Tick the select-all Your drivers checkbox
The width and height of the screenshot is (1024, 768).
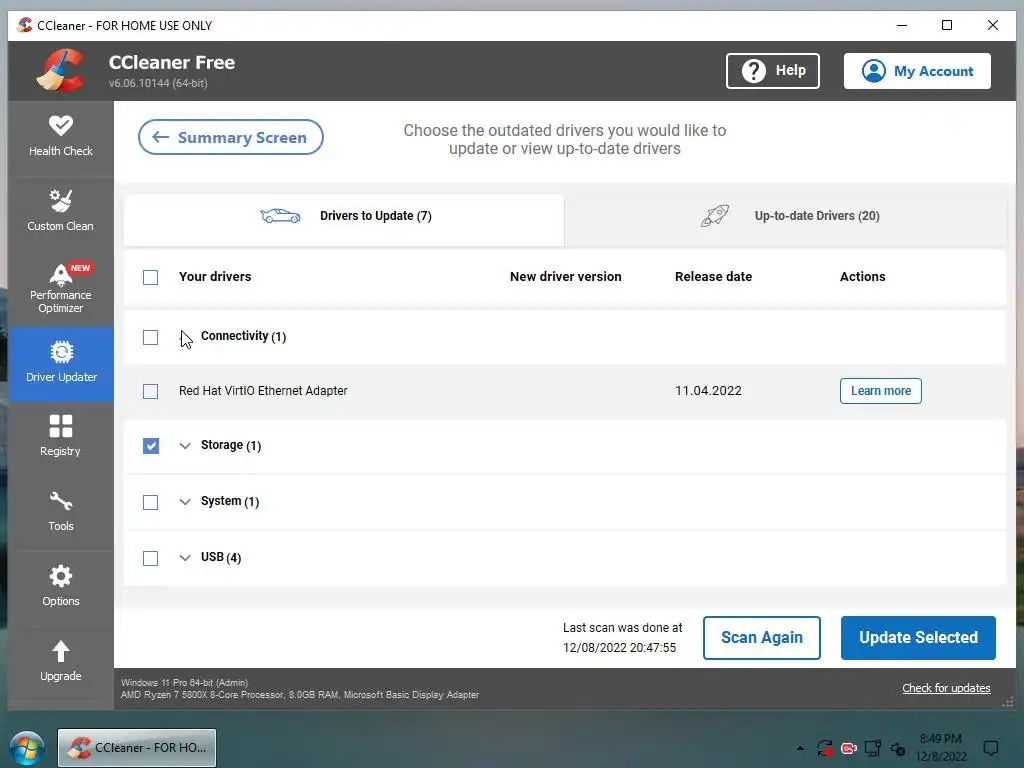click(x=150, y=278)
